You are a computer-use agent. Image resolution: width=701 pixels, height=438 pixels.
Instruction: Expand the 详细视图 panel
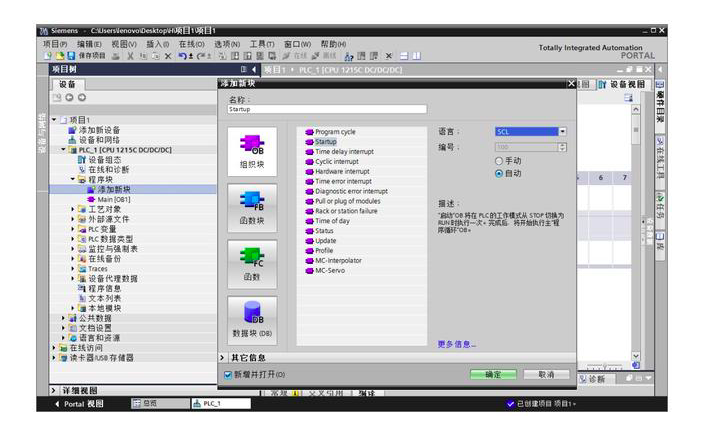pos(54,391)
